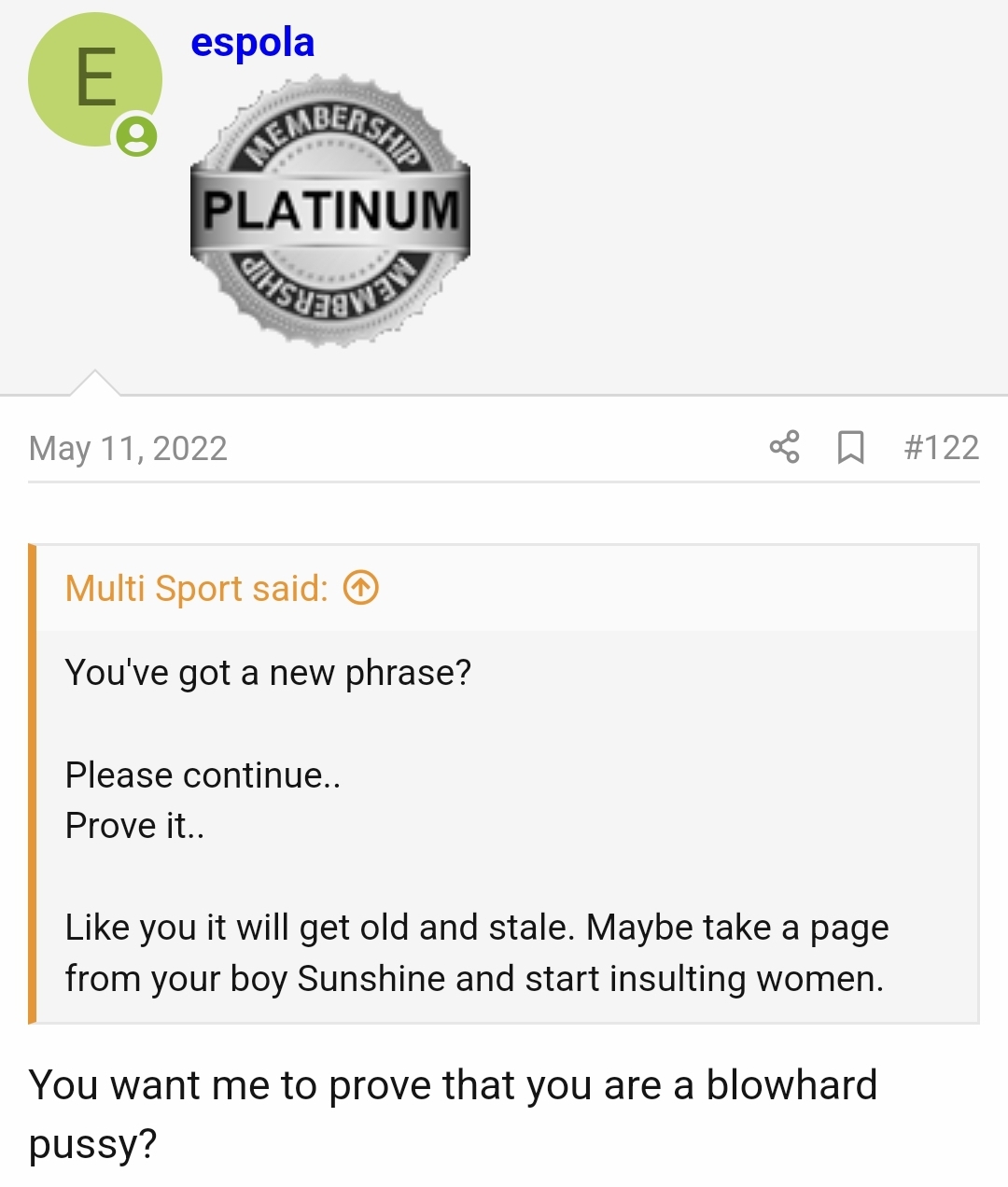
Task: Open the #122 post permalink
Action: click(x=941, y=447)
